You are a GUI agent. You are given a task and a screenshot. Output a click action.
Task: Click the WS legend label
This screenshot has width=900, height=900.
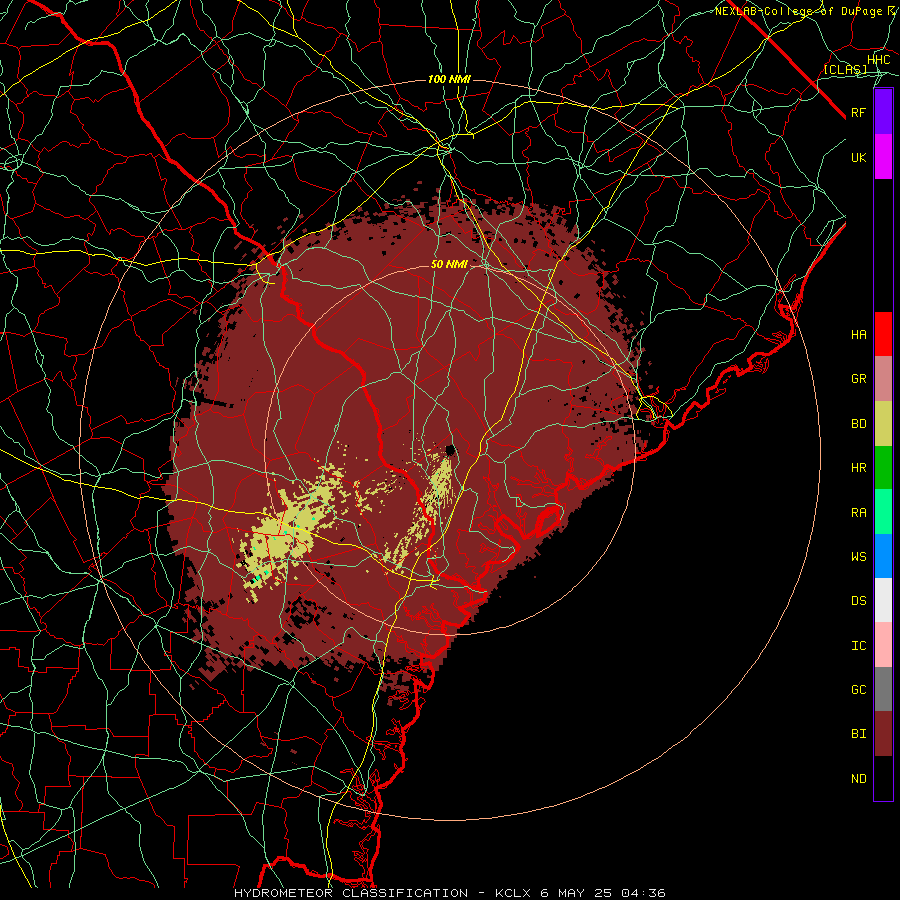tap(859, 556)
